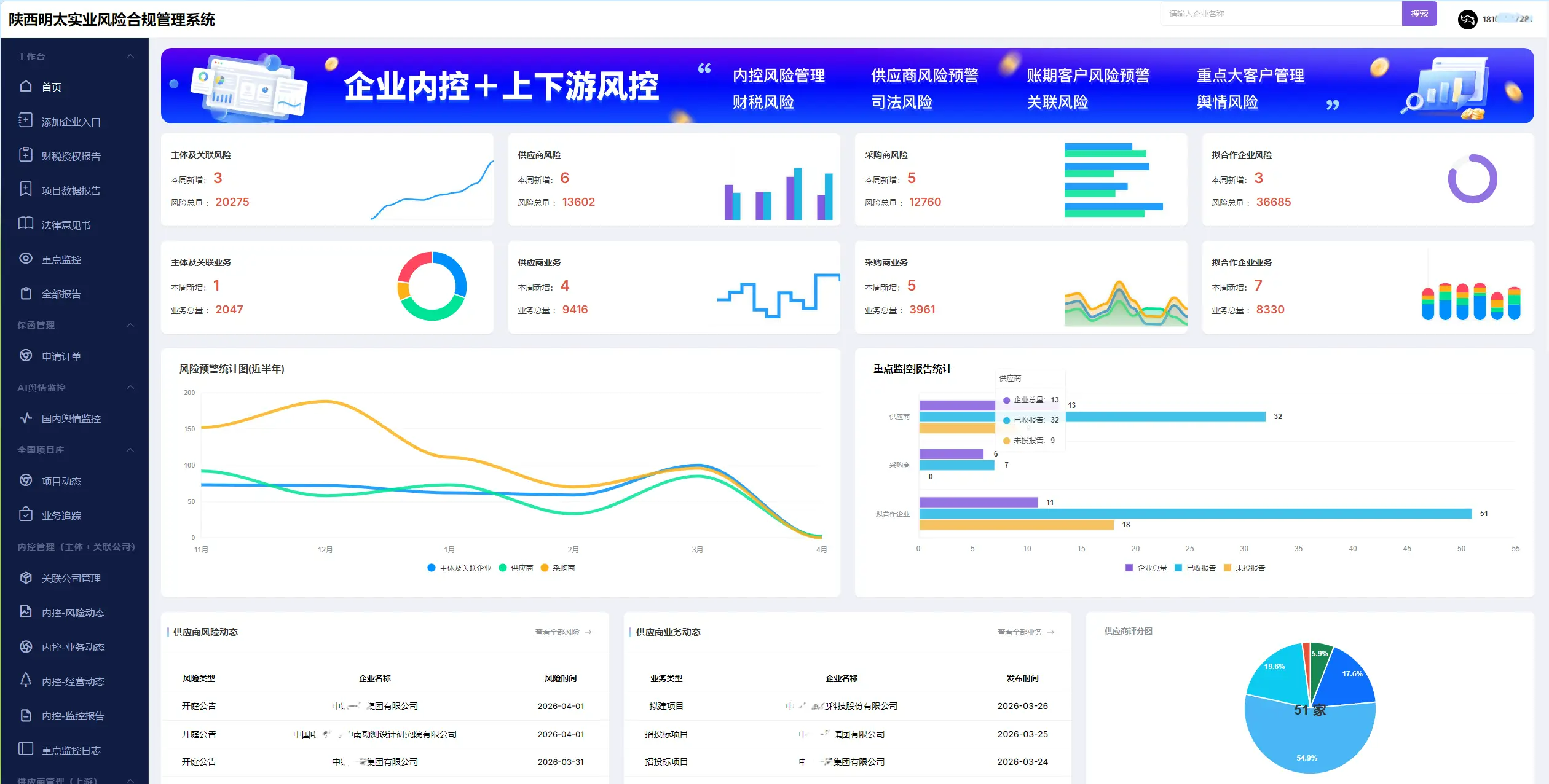Collapse the 工作台 sidebar section

pyautogui.click(x=130, y=55)
